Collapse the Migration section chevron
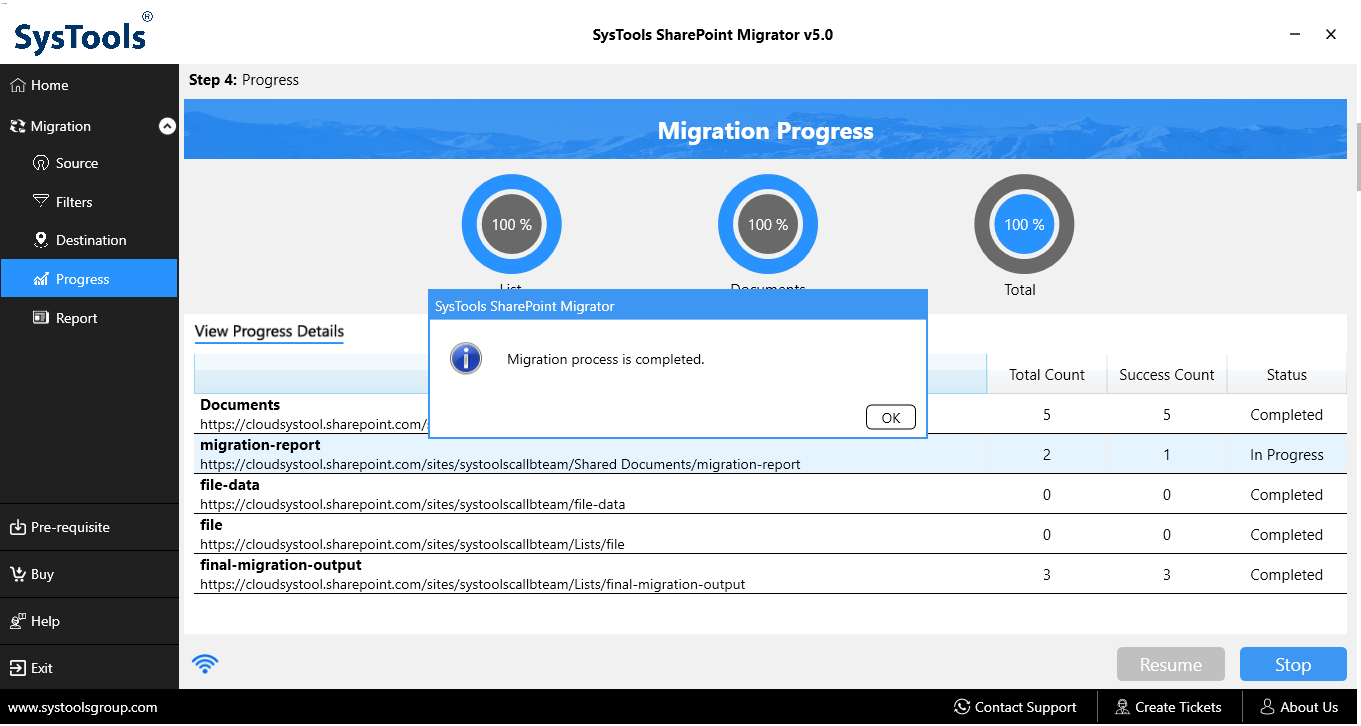The height and width of the screenshot is (726, 1361). click(x=167, y=126)
